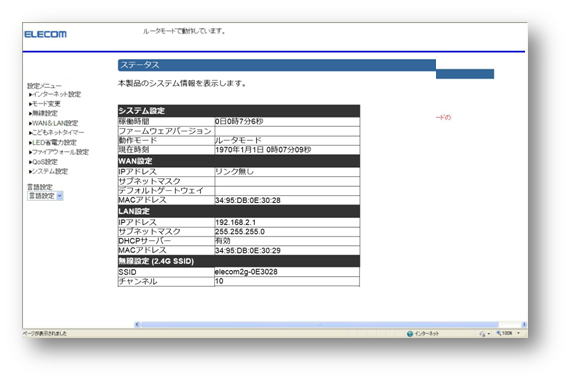Image resolution: width=570 pixels, height=380 pixels.
Task: Click the デフォルトゲートウェイ row label
Action: 161,191
